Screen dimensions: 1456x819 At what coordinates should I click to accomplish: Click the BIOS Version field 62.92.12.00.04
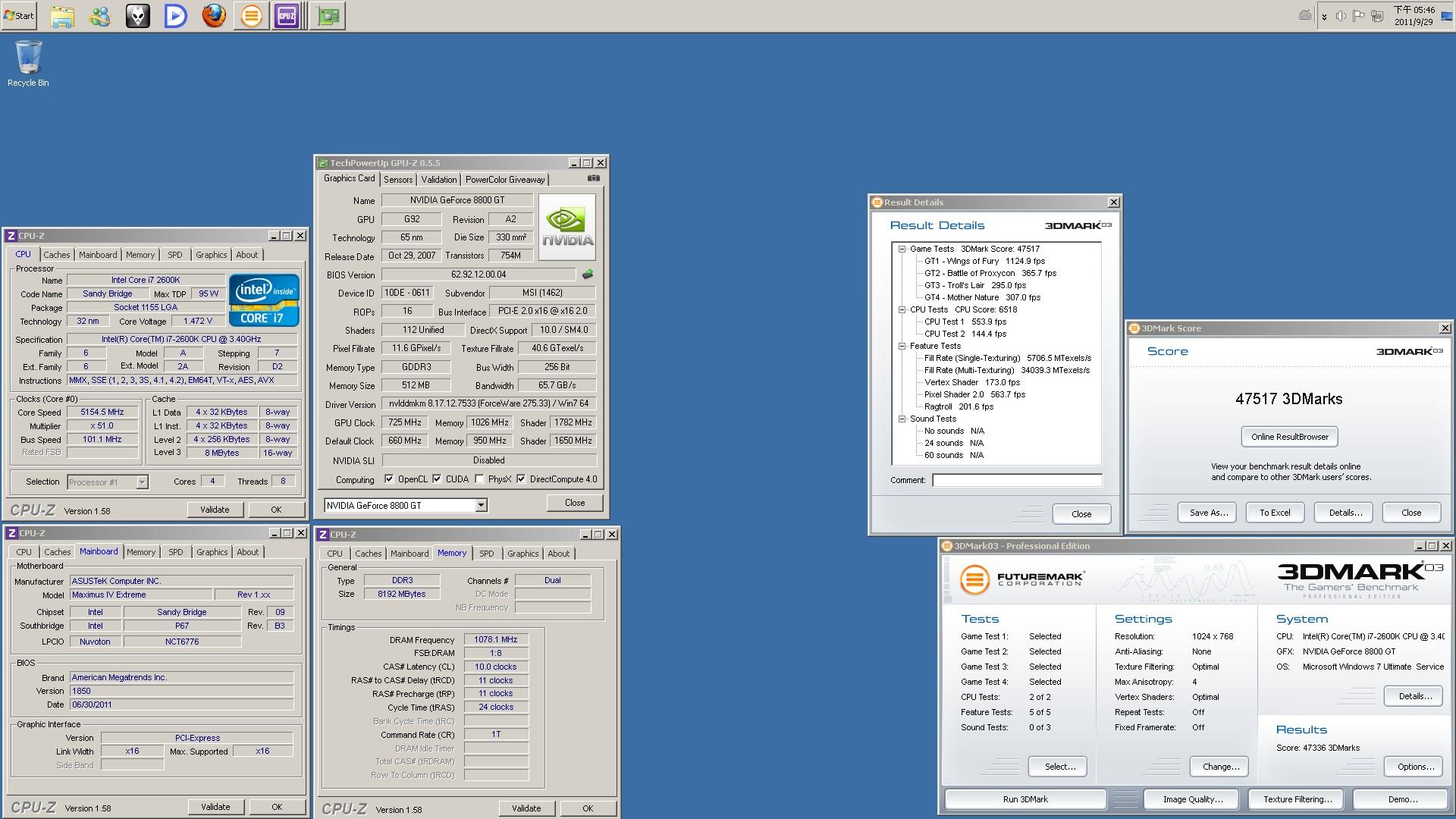pyautogui.click(x=479, y=275)
